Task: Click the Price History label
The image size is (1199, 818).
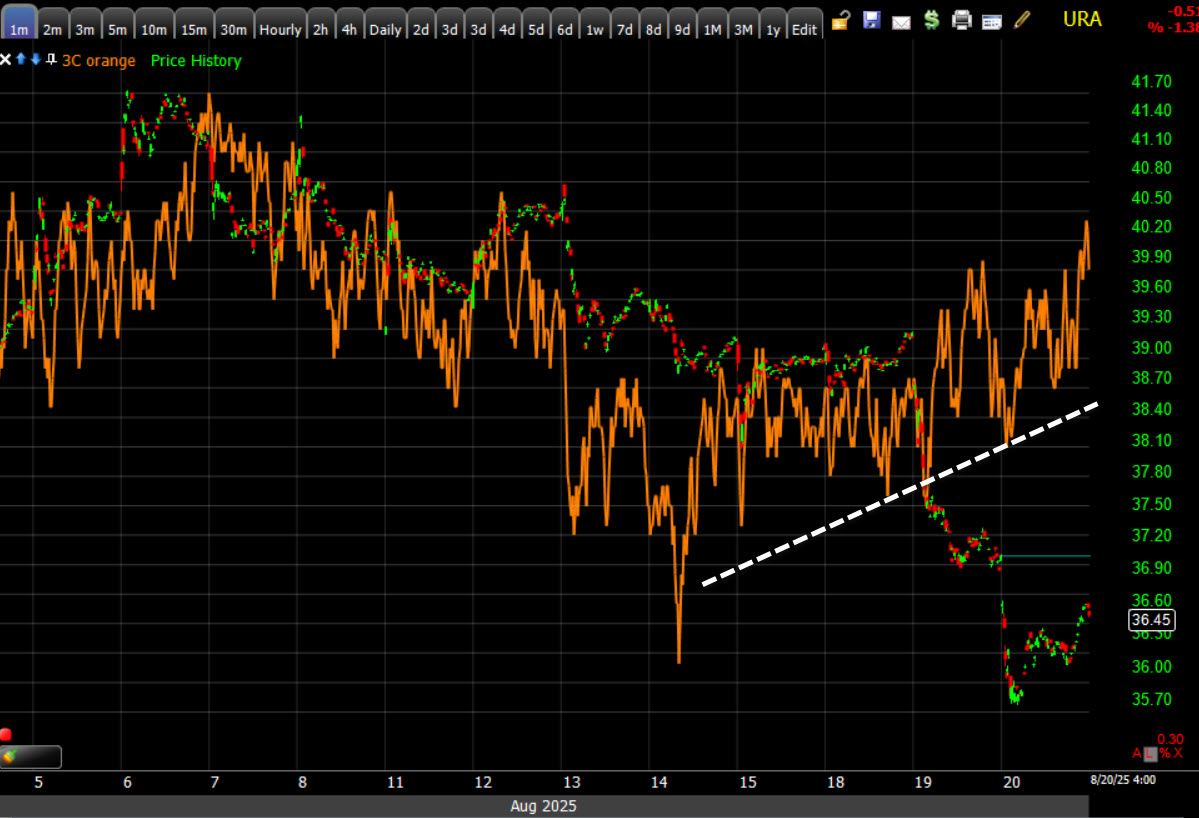Action: pyautogui.click(x=196, y=61)
